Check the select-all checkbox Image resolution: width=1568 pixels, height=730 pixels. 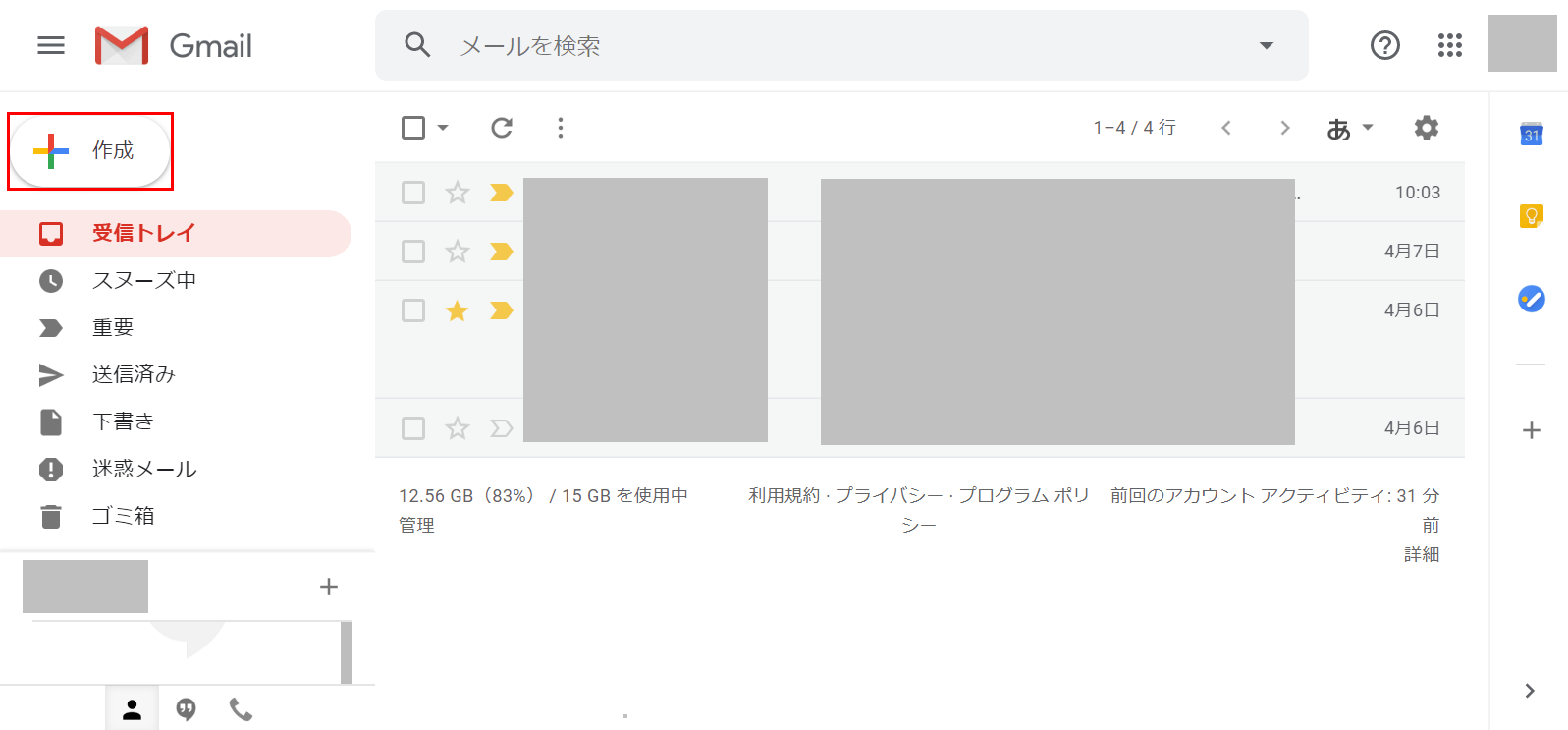pos(413,128)
